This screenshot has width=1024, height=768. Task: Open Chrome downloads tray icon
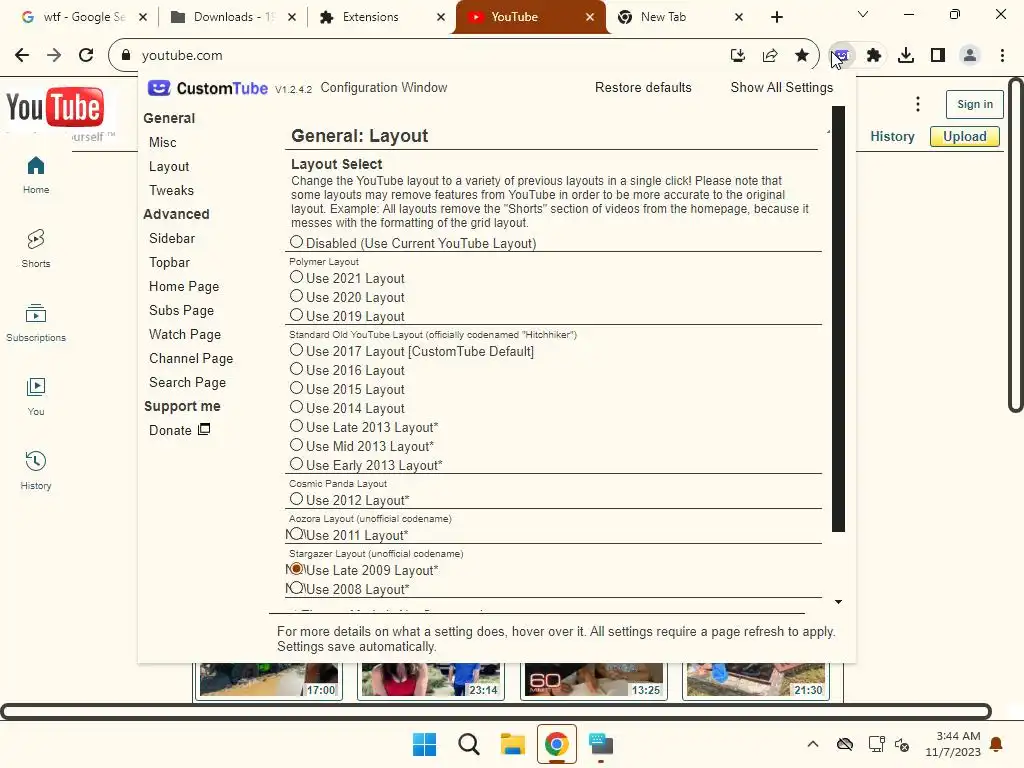pos(906,56)
